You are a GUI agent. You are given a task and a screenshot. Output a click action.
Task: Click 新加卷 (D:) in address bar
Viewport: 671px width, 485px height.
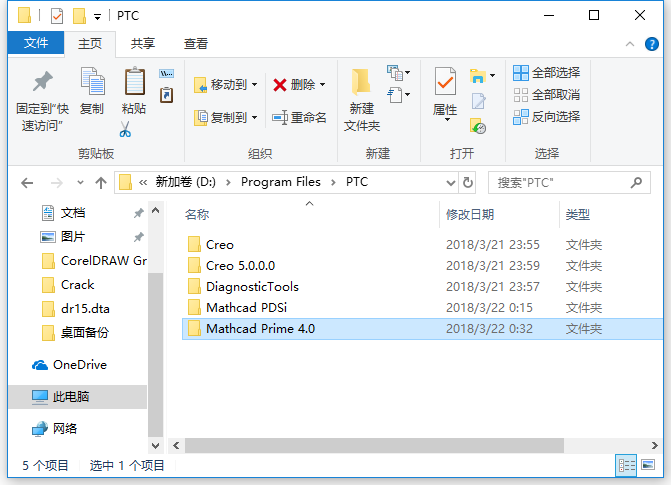pos(186,182)
